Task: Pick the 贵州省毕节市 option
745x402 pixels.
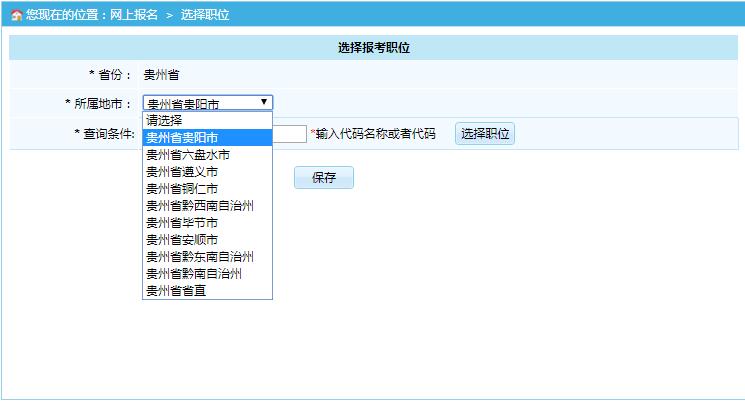Action: [182, 223]
